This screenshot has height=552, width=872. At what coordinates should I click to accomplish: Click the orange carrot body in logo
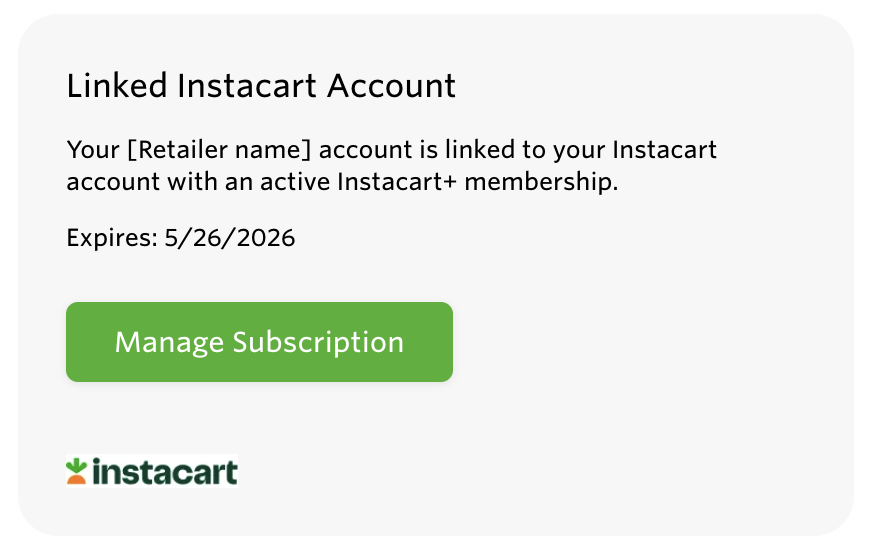[76, 478]
